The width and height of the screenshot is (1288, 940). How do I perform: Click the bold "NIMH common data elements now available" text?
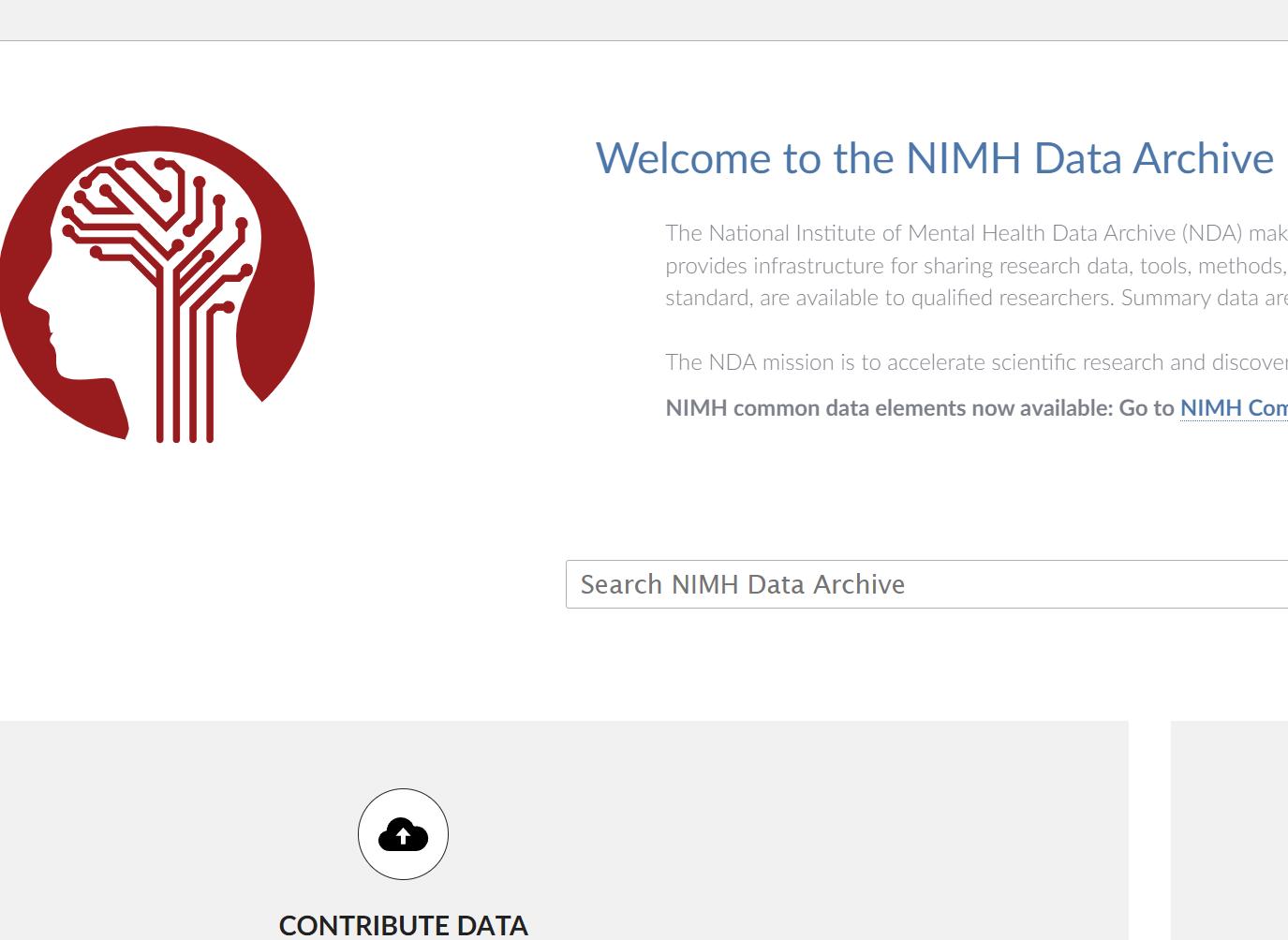tap(888, 408)
